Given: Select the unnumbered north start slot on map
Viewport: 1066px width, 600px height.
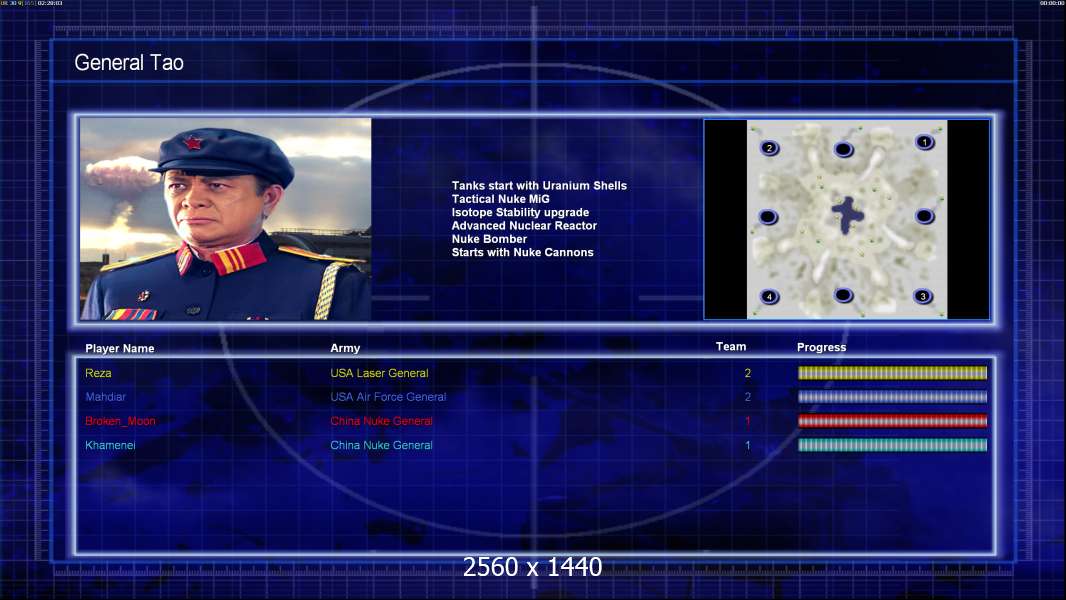Looking at the screenshot, I should 843,149.
